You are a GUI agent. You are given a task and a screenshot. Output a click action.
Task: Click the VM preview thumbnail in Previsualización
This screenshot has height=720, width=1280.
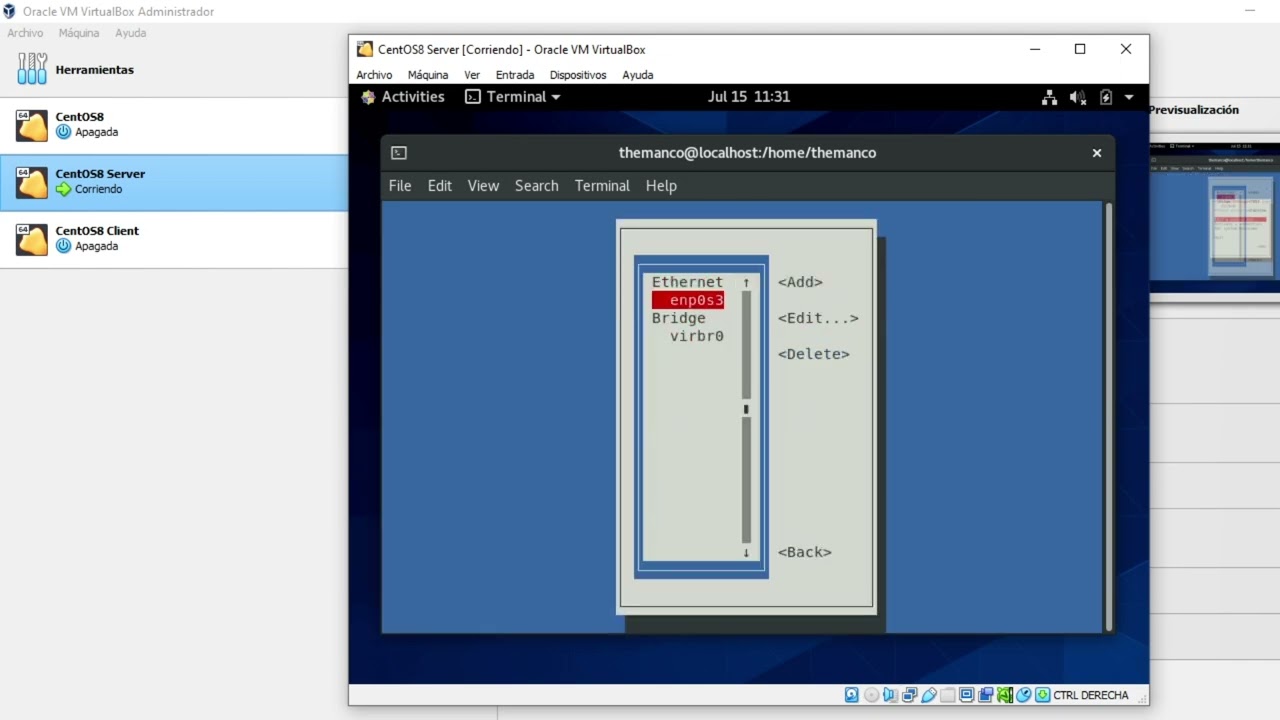pos(1214,217)
